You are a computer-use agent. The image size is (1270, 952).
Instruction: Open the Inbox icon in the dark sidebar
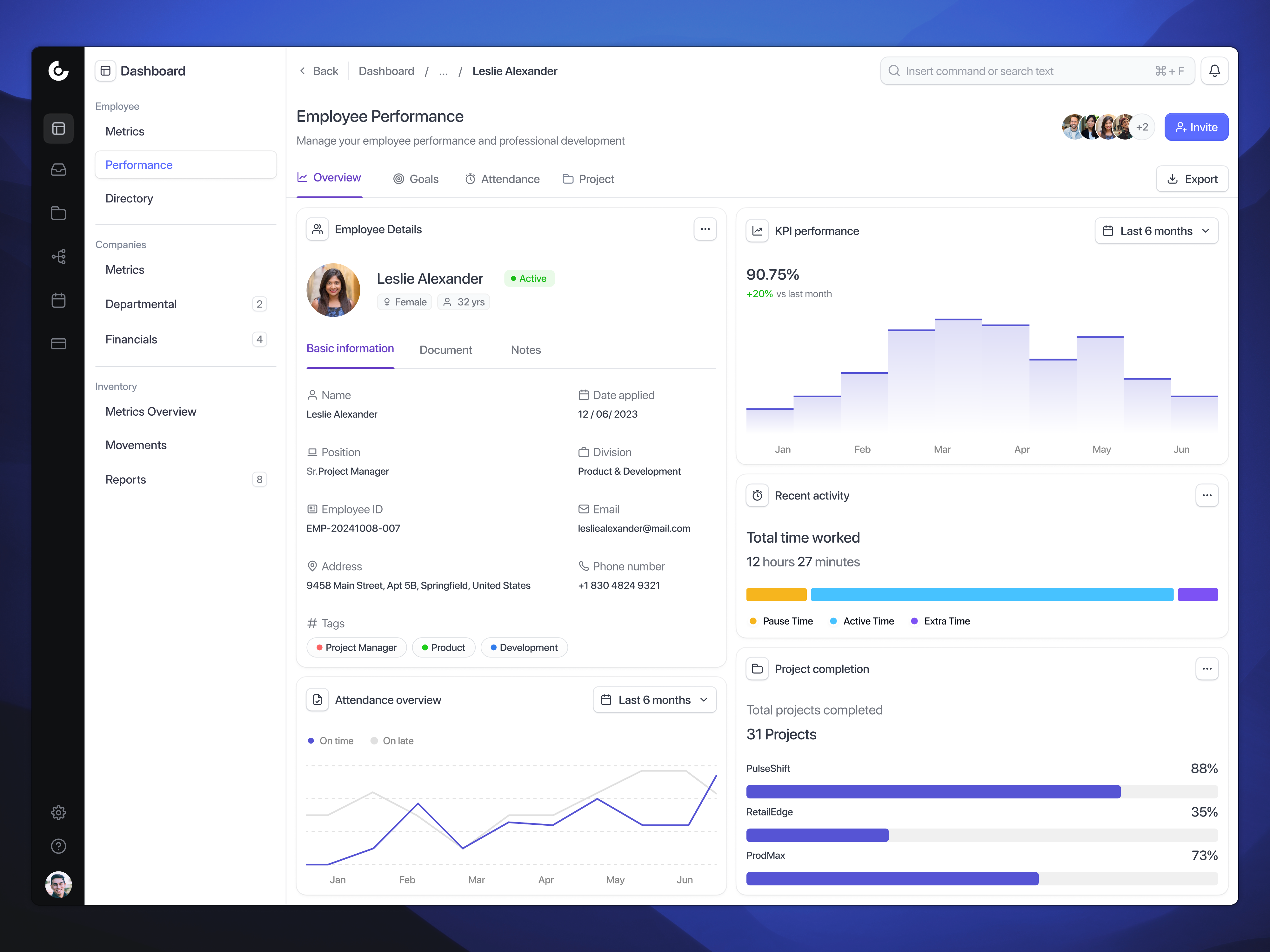(58, 169)
